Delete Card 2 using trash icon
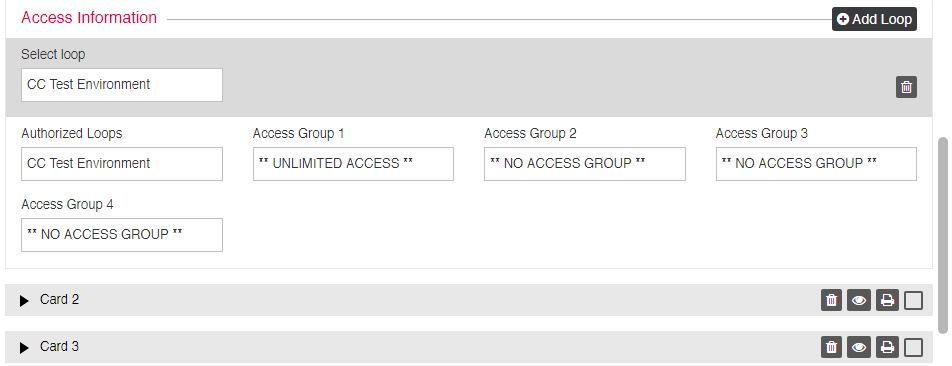The height and width of the screenshot is (366, 952). (831, 300)
